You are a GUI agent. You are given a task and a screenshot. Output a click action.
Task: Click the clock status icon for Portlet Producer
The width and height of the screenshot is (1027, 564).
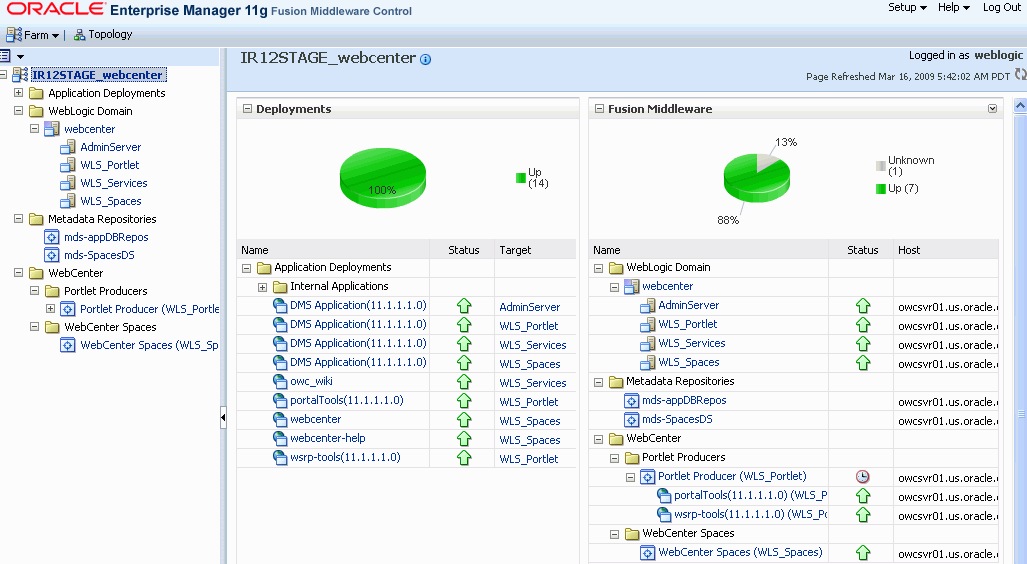click(863, 477)
